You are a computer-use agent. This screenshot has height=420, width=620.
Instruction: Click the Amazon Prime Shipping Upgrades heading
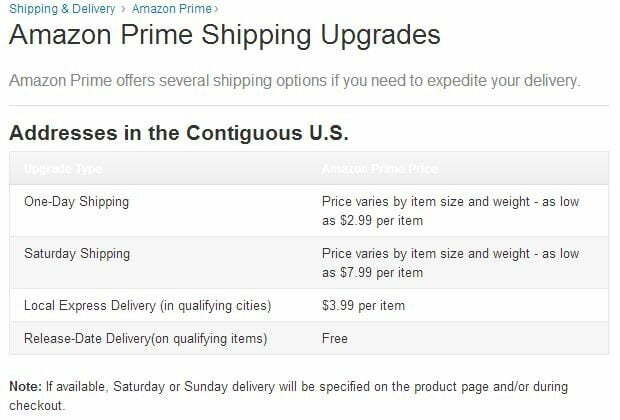pos(225,35)
